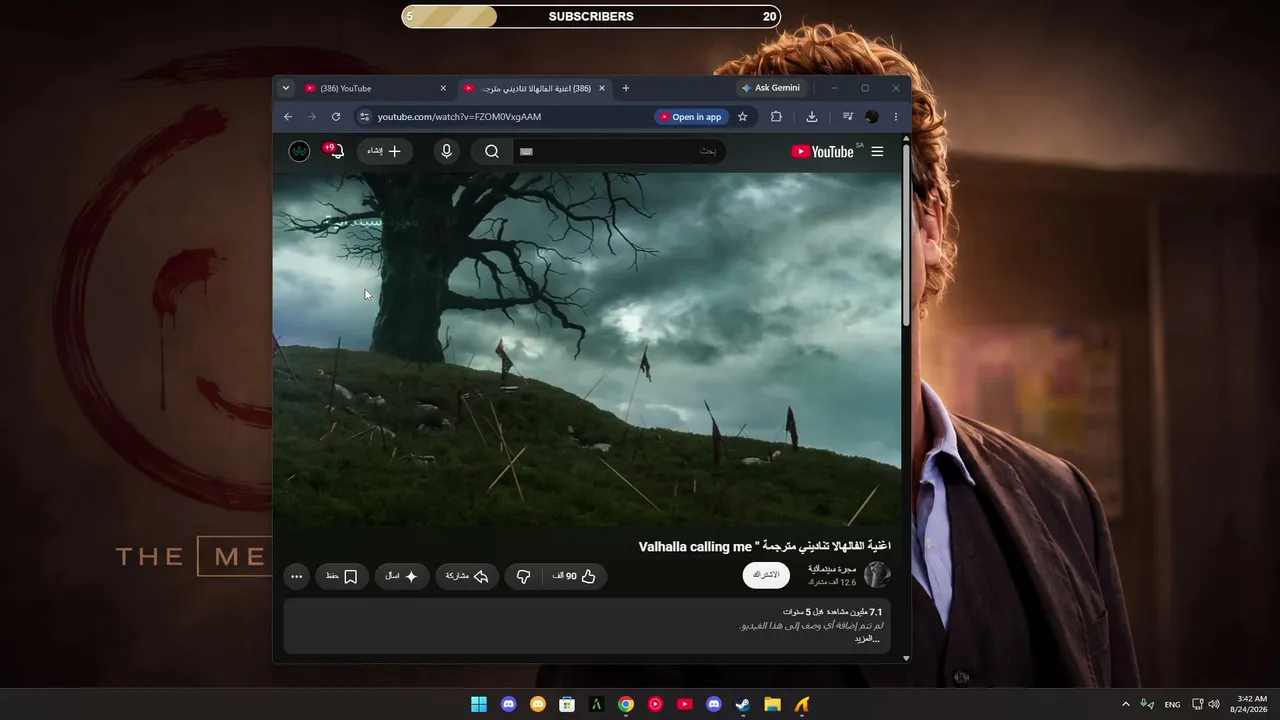
Task: Open the YouTube account avatar menu
Action: [299, 151]
